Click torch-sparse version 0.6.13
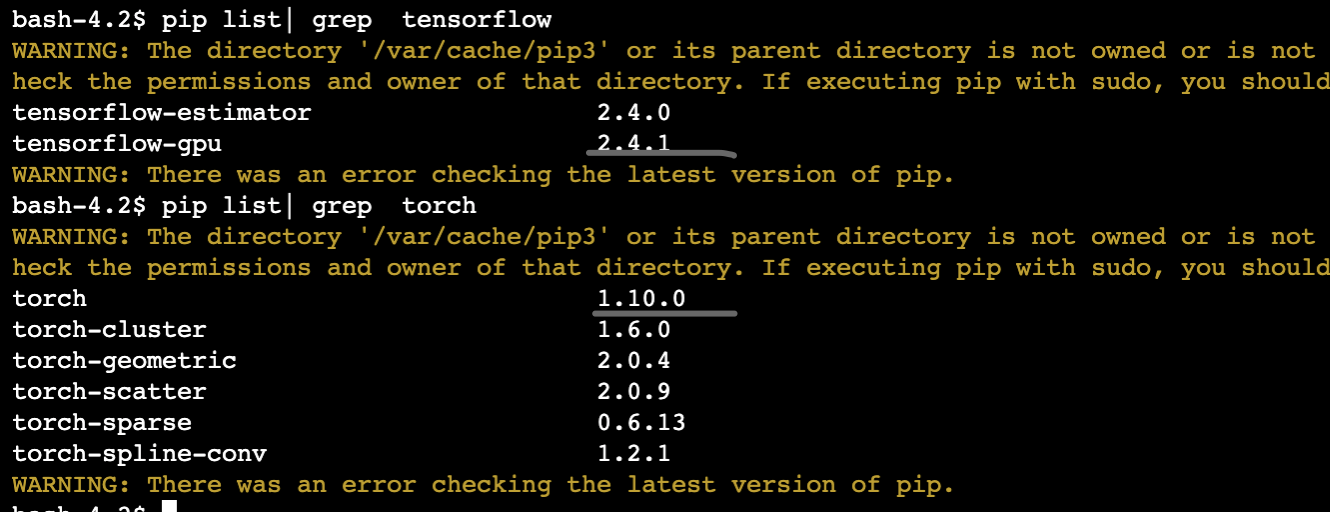This screenshot has width=1330, height=512. (641, 423)
